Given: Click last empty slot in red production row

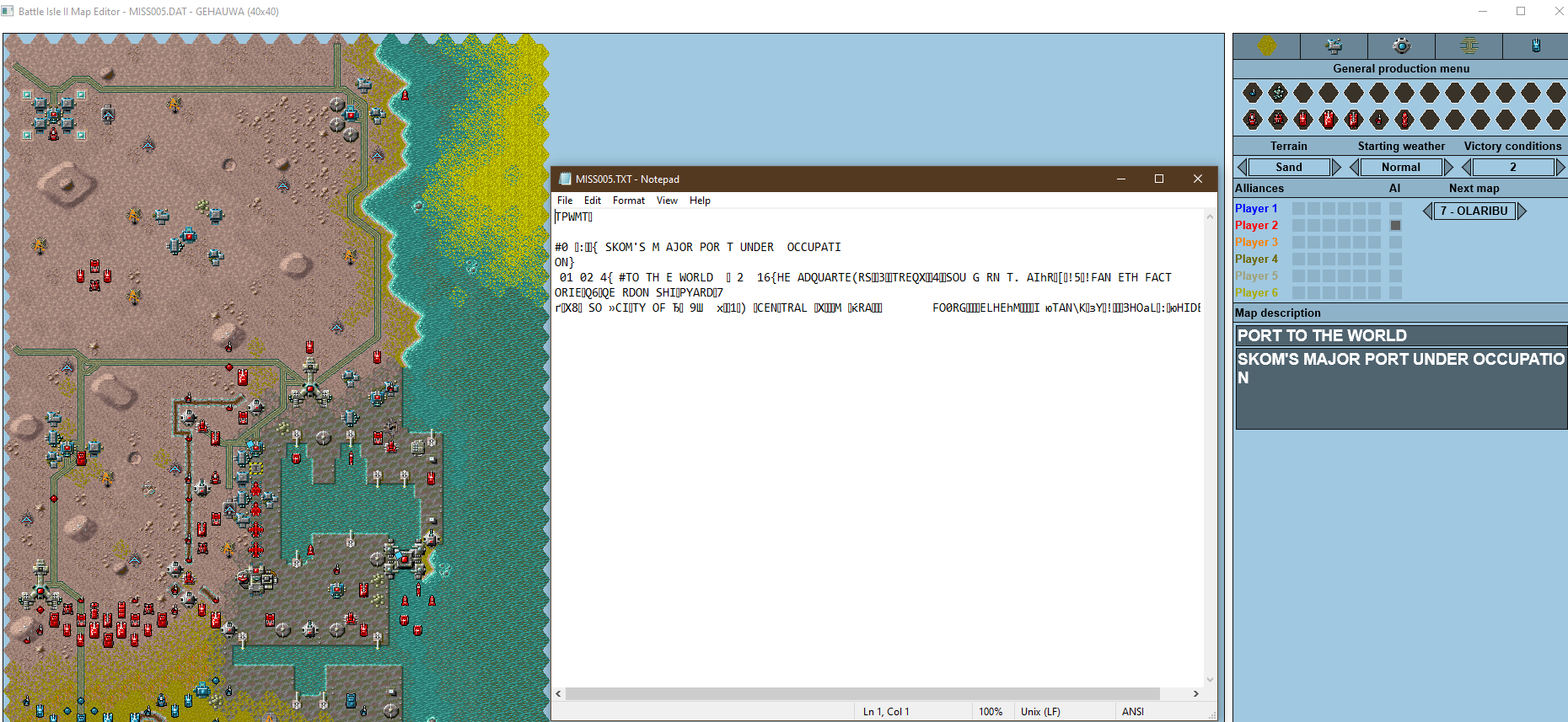Looking at the screenshot, I should (1556, 120).
